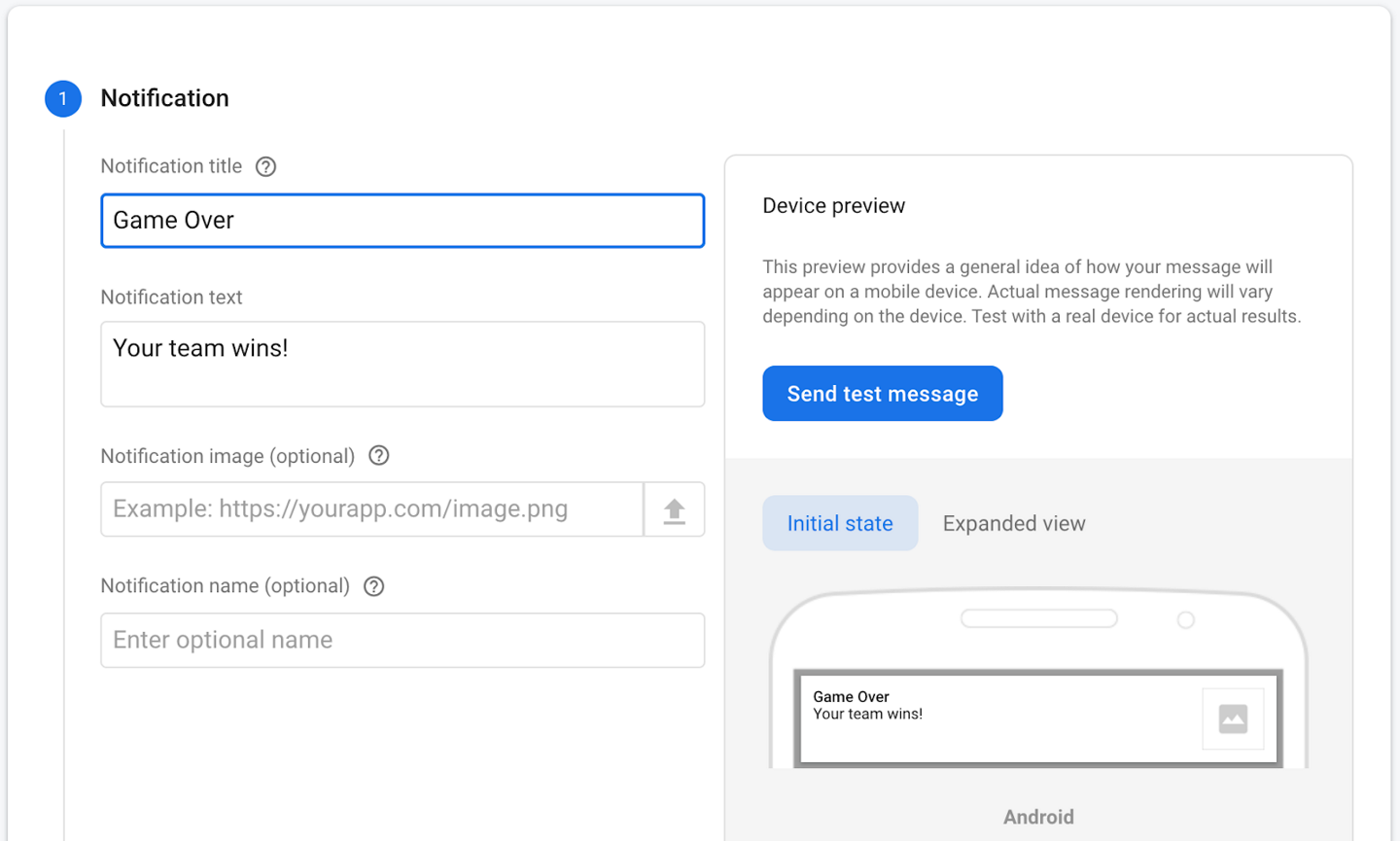Click the phone camera dot in preview
The image size is (1400, 841).
coord(1185,620)
